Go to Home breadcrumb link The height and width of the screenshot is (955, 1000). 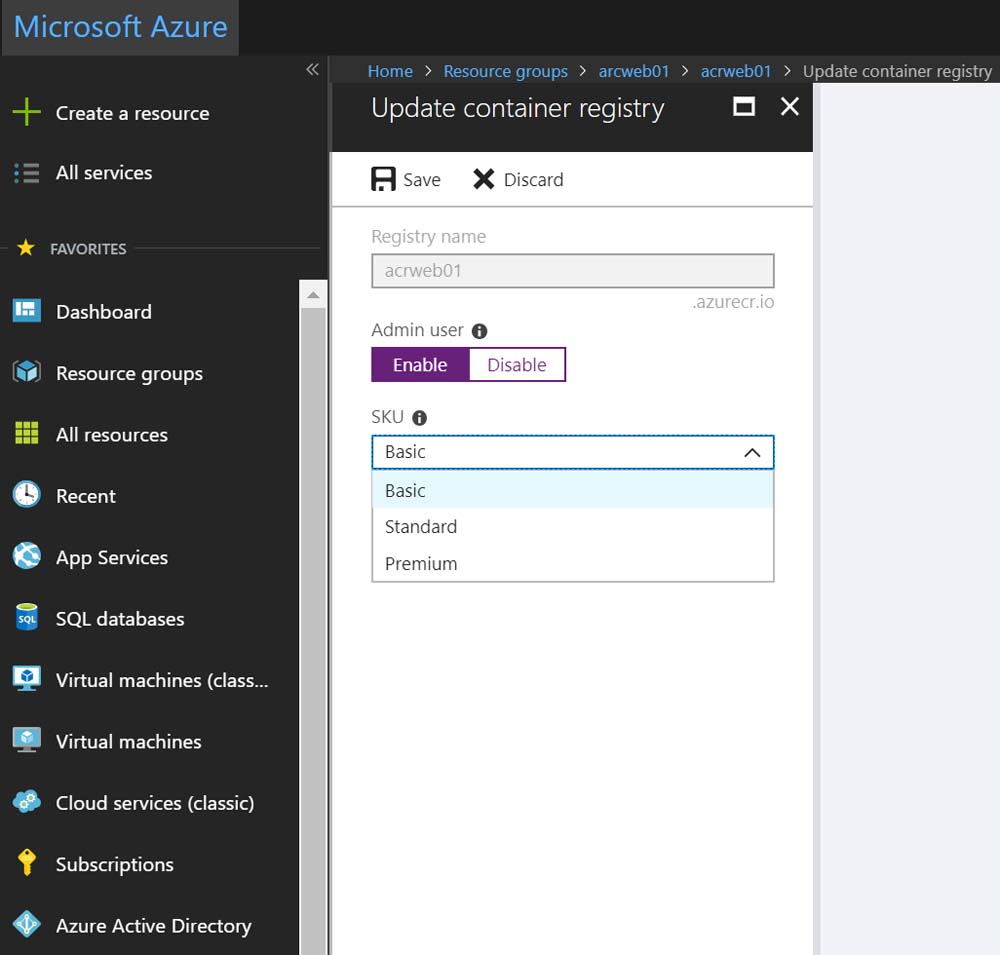point(390,71)
